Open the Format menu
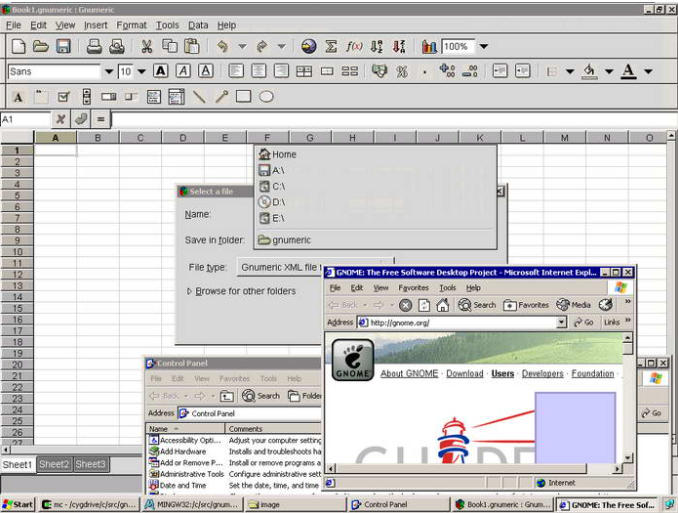The image size is (678, 513). 131,25
